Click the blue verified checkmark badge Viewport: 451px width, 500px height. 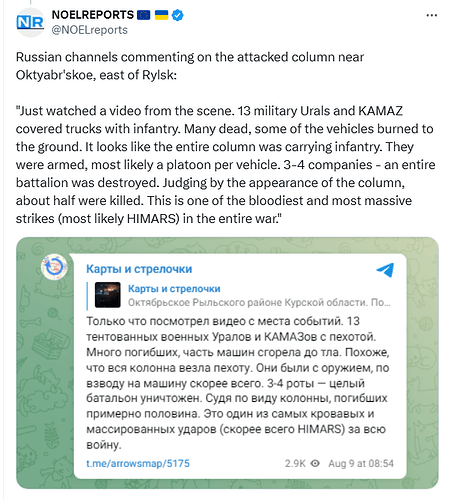click(x=177, y=15)
